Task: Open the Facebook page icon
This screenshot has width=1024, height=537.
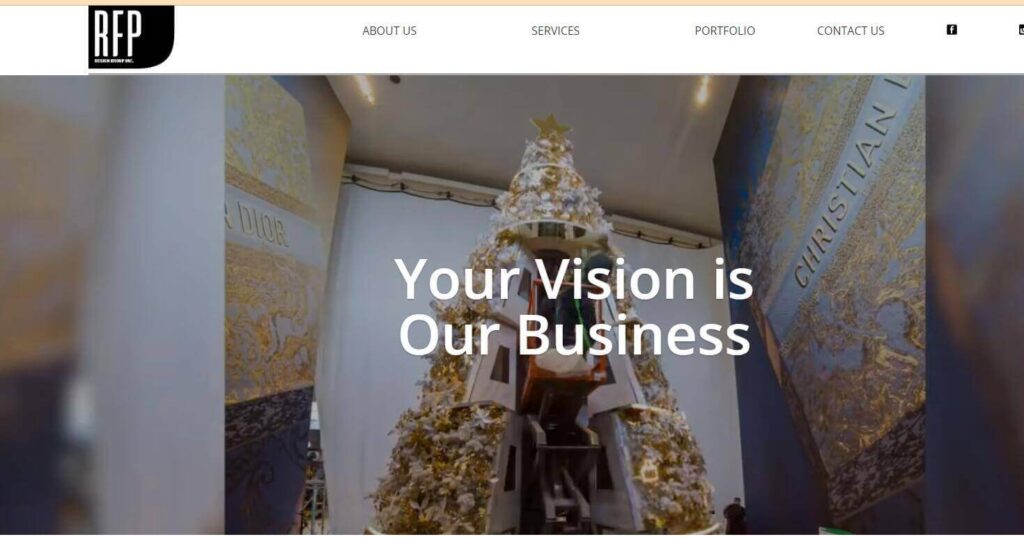Action: pyautogui.click(x=952, y=29)
